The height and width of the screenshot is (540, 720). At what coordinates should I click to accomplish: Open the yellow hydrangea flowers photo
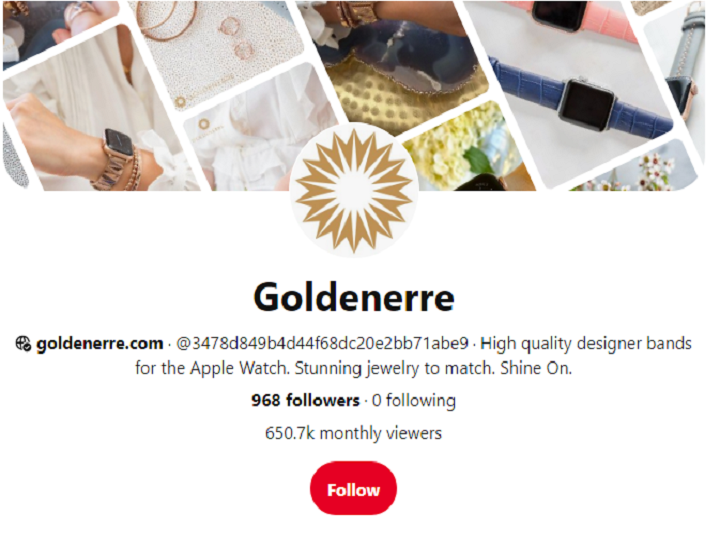tap(464, 149)
